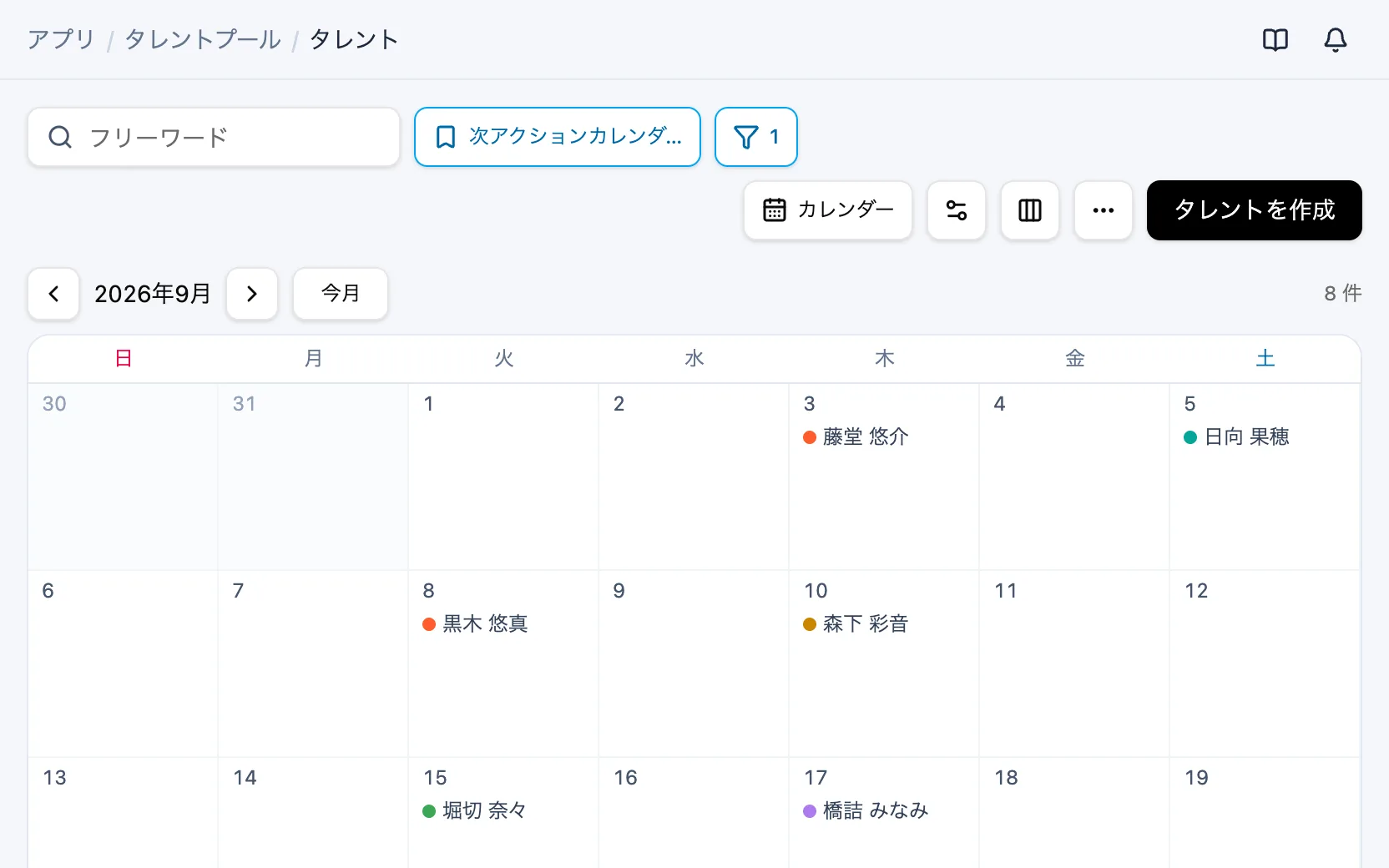Go to previous month arrow

click(x=53, y=294)
